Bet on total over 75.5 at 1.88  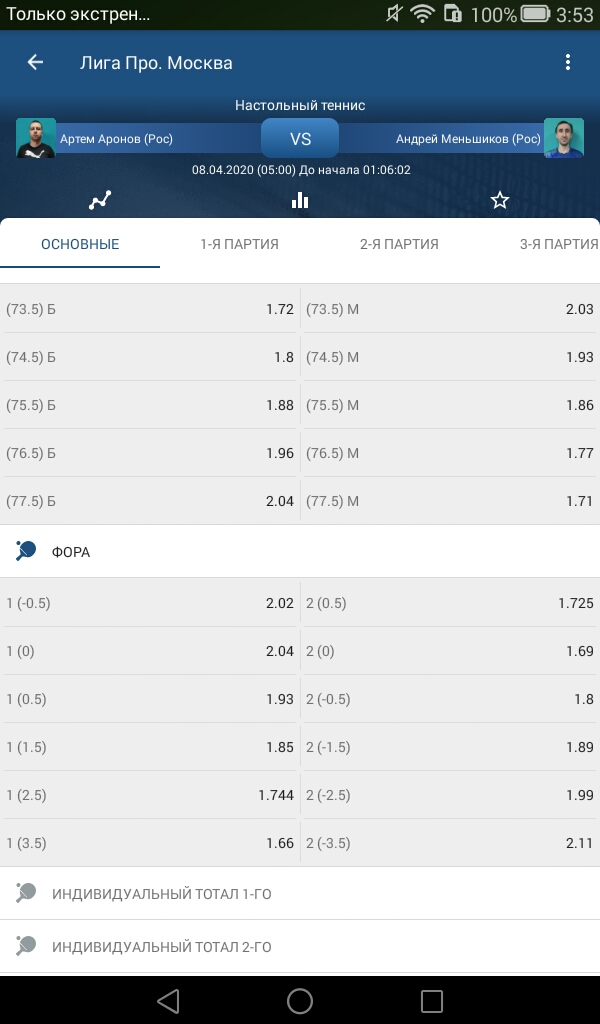pyautogui.click(x=150, y=405)
